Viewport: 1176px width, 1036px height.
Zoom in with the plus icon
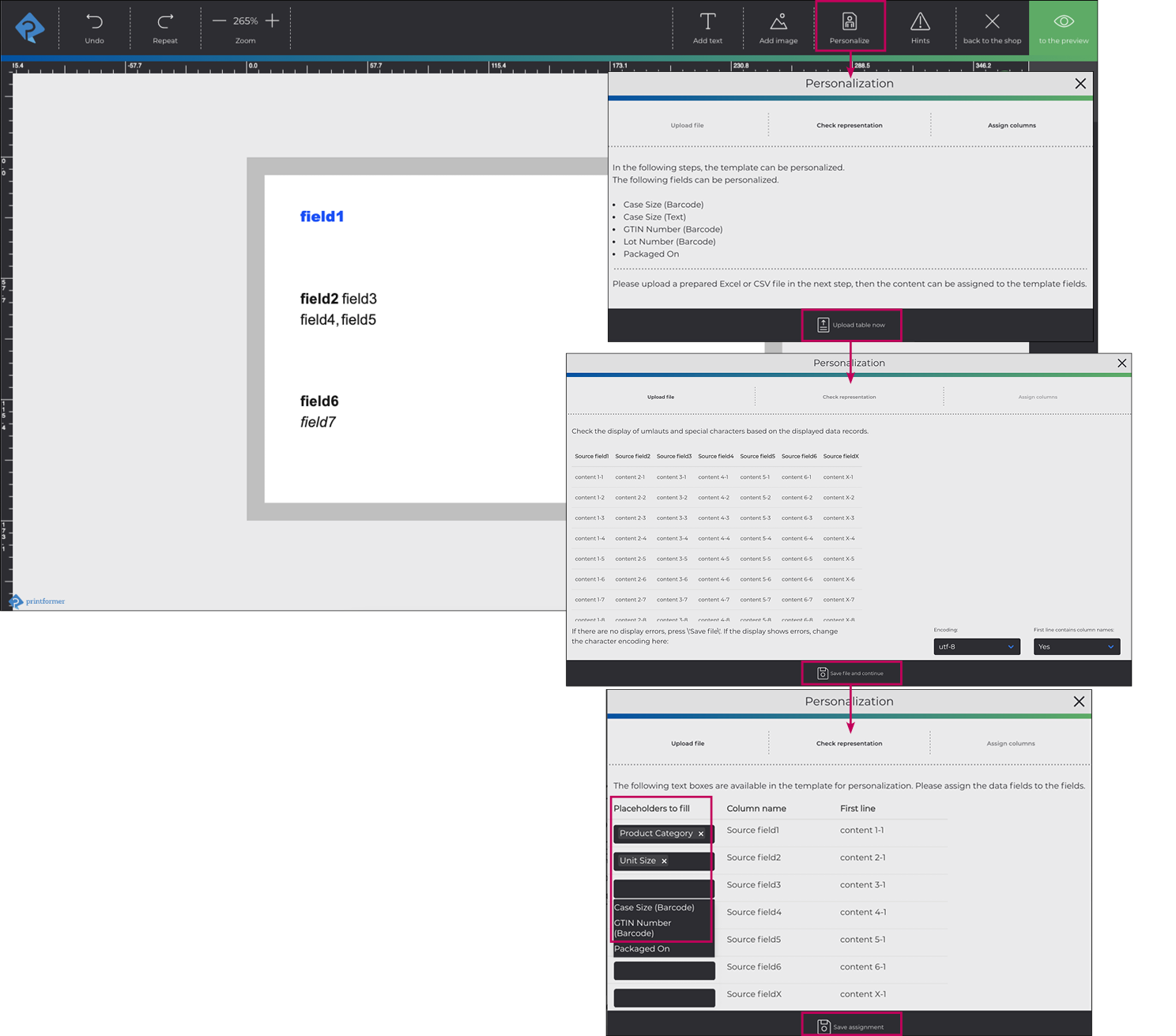(272, 21)
